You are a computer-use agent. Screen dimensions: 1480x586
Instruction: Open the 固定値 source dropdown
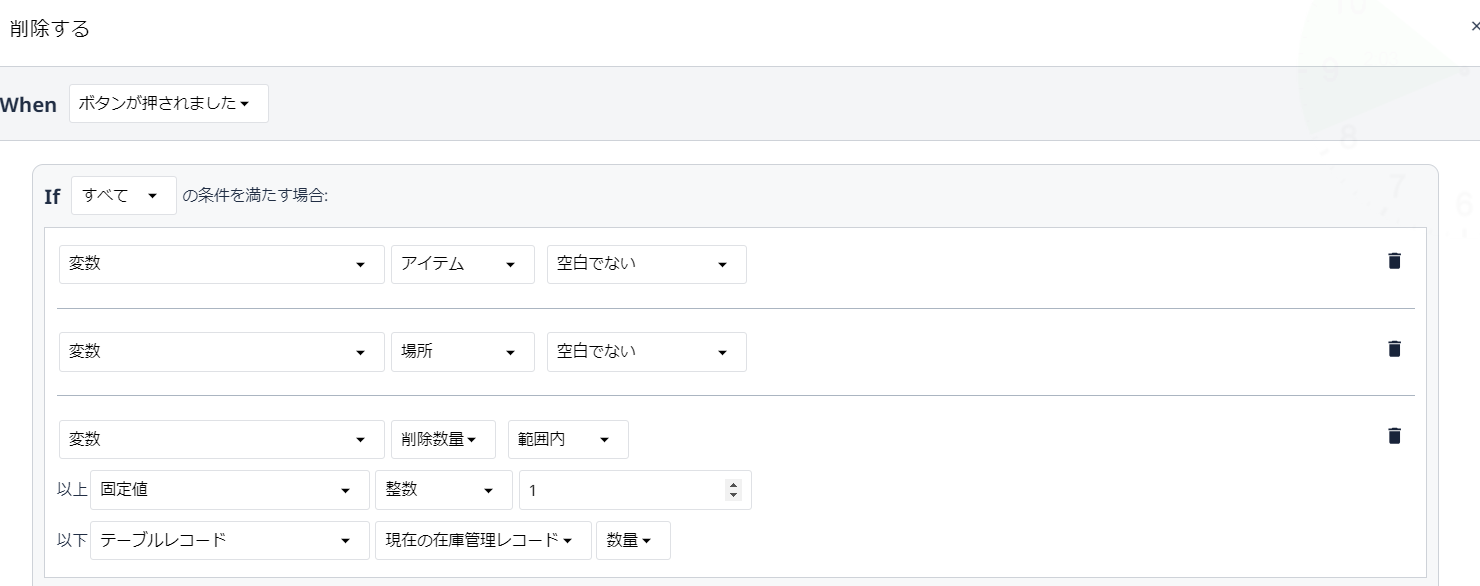point(230,490)
